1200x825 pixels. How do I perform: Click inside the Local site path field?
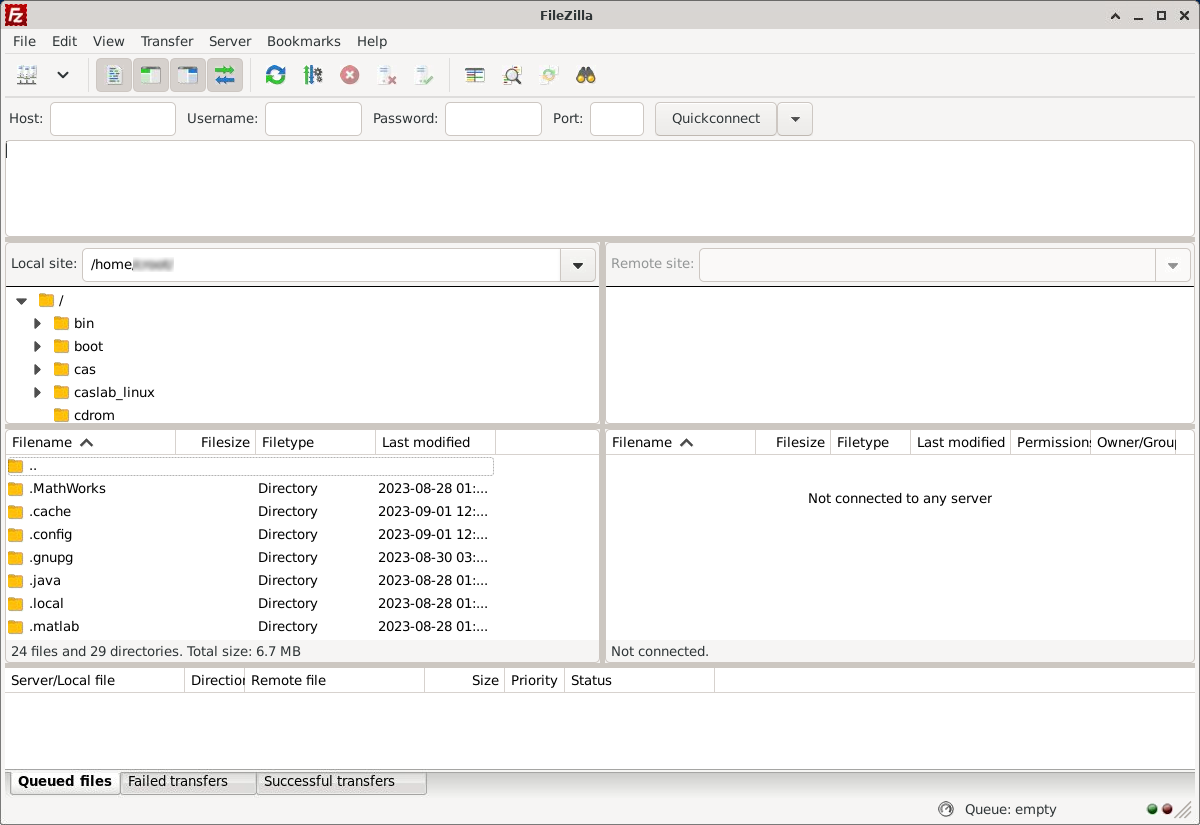[x=321, y=265]
